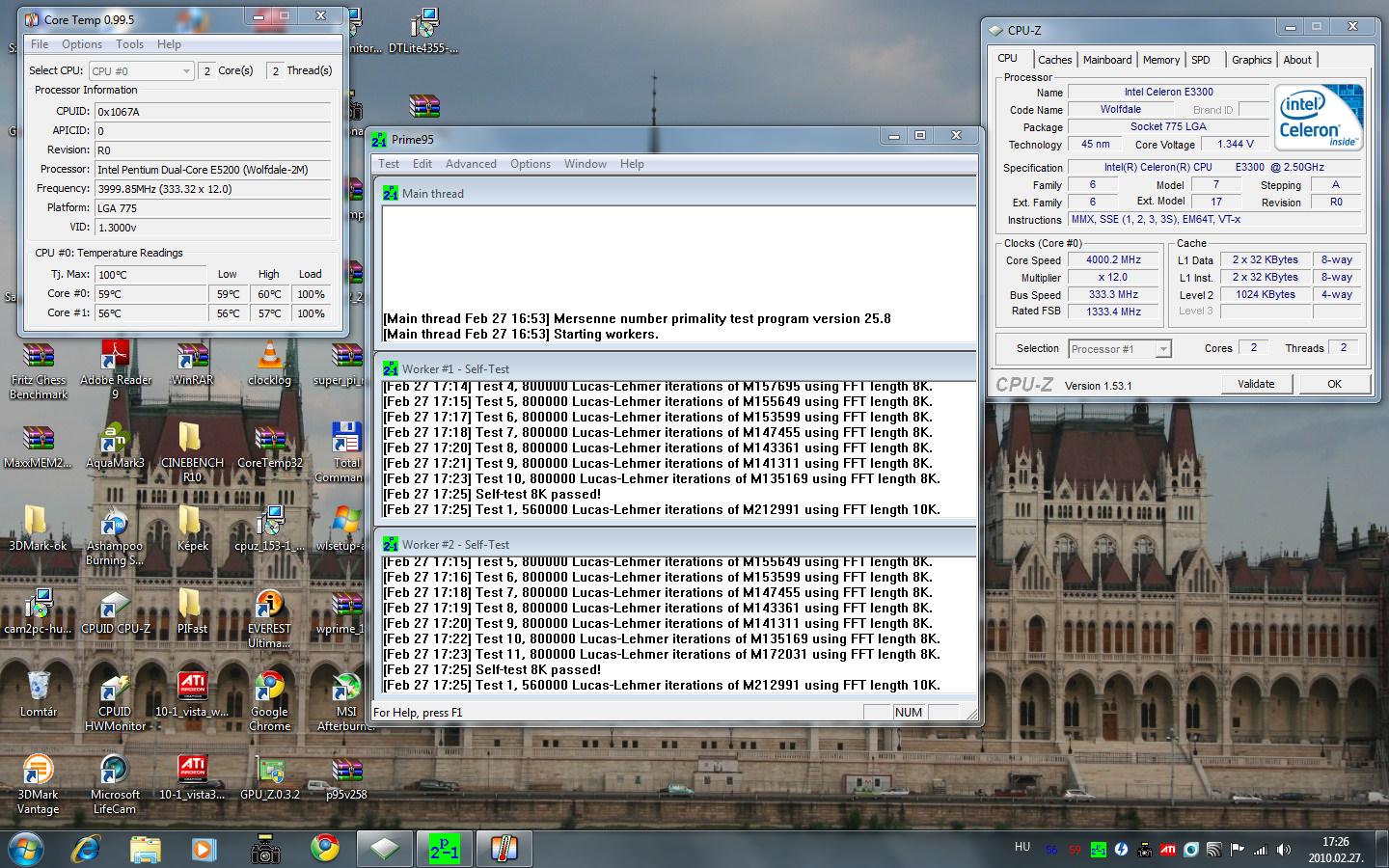Switch to the Graphics tab in CPU-Z
The width and height of the screenshot is (1389, 868).
[1251, 60]
